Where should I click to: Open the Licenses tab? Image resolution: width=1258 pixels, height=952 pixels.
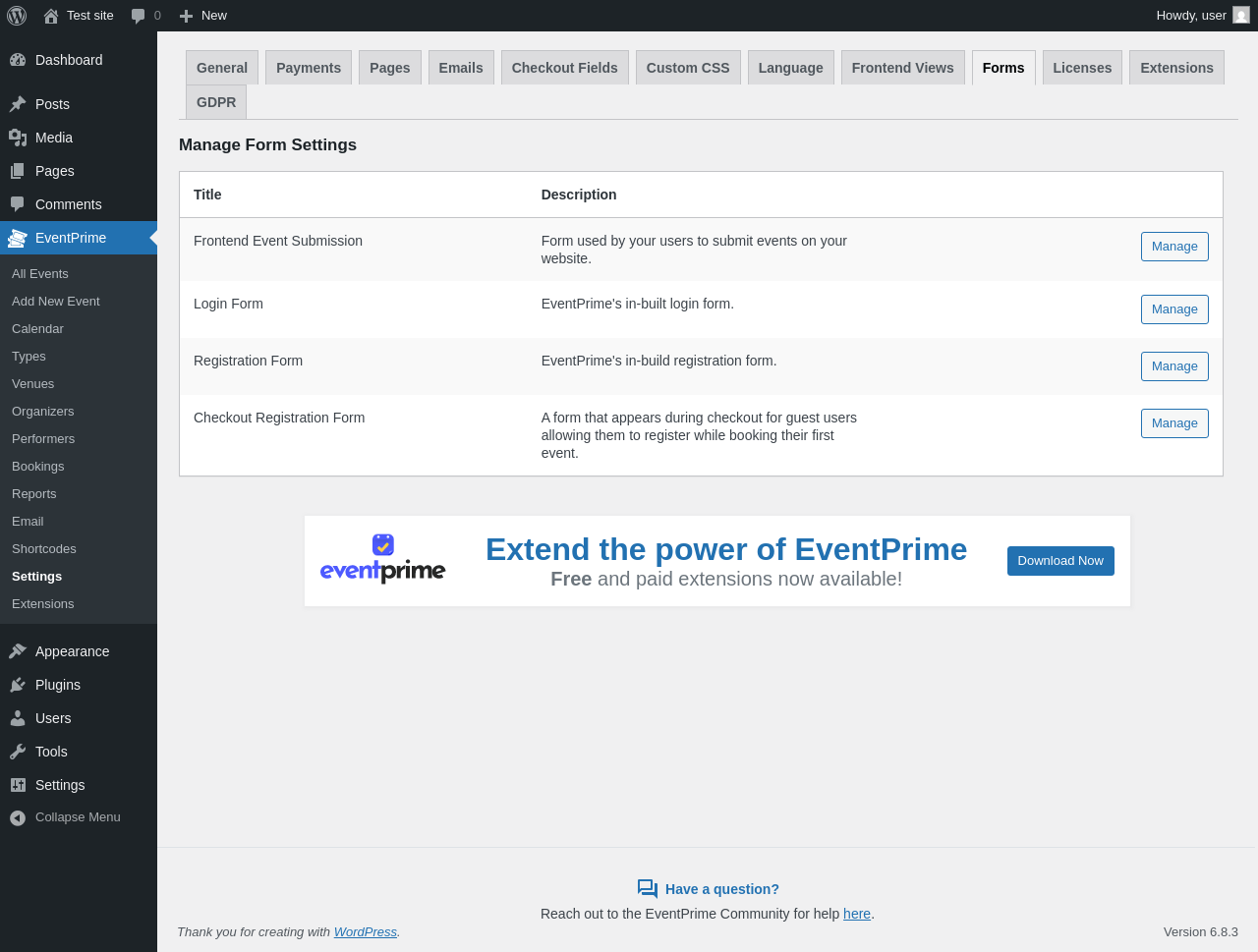coord(1082,68)
